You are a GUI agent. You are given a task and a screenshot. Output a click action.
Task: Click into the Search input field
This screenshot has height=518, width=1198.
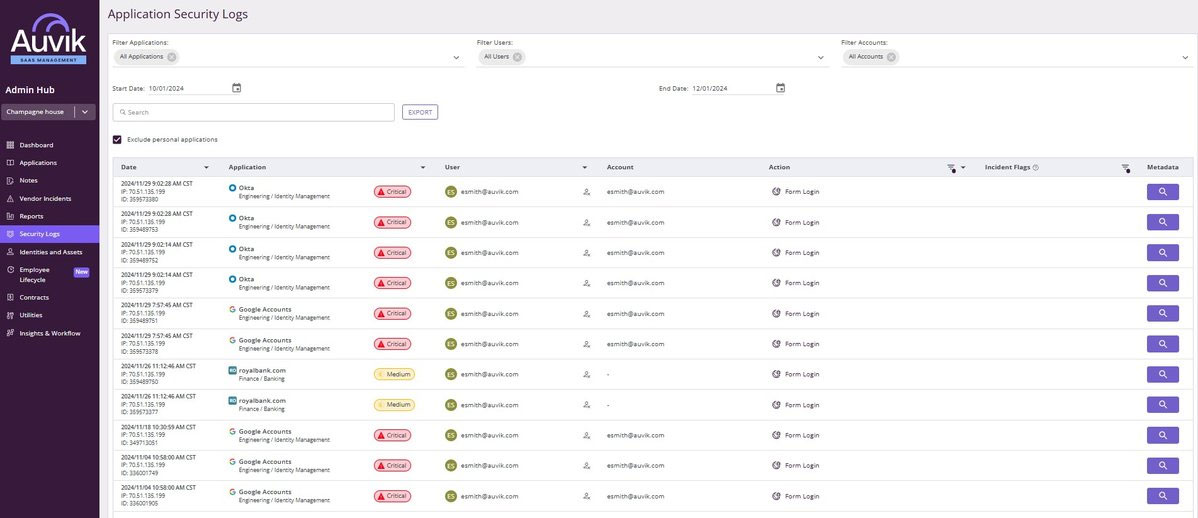click(255, 112)
